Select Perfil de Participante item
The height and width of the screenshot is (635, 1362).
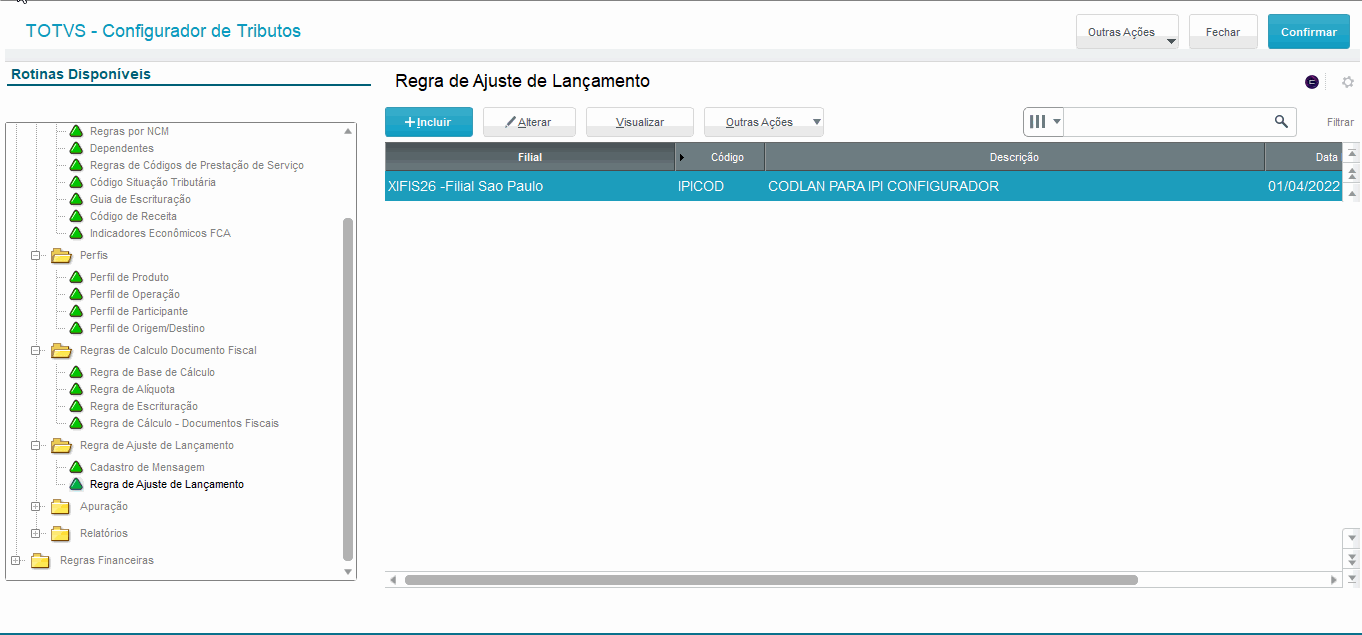(139, 311)
